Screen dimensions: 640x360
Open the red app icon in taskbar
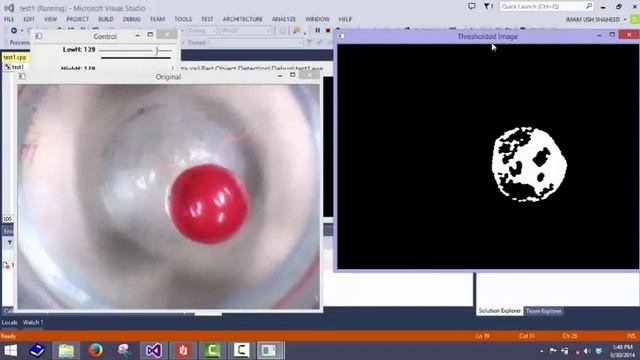183,350
